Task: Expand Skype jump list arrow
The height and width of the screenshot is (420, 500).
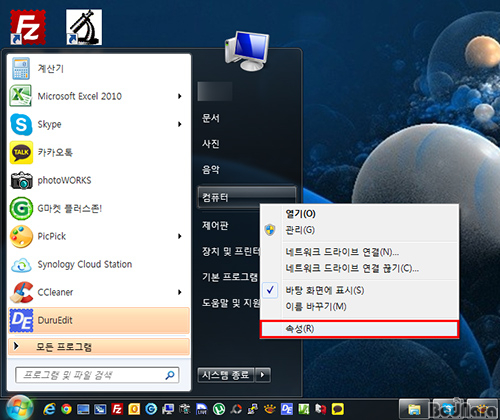Action: (x=180, y=124)
